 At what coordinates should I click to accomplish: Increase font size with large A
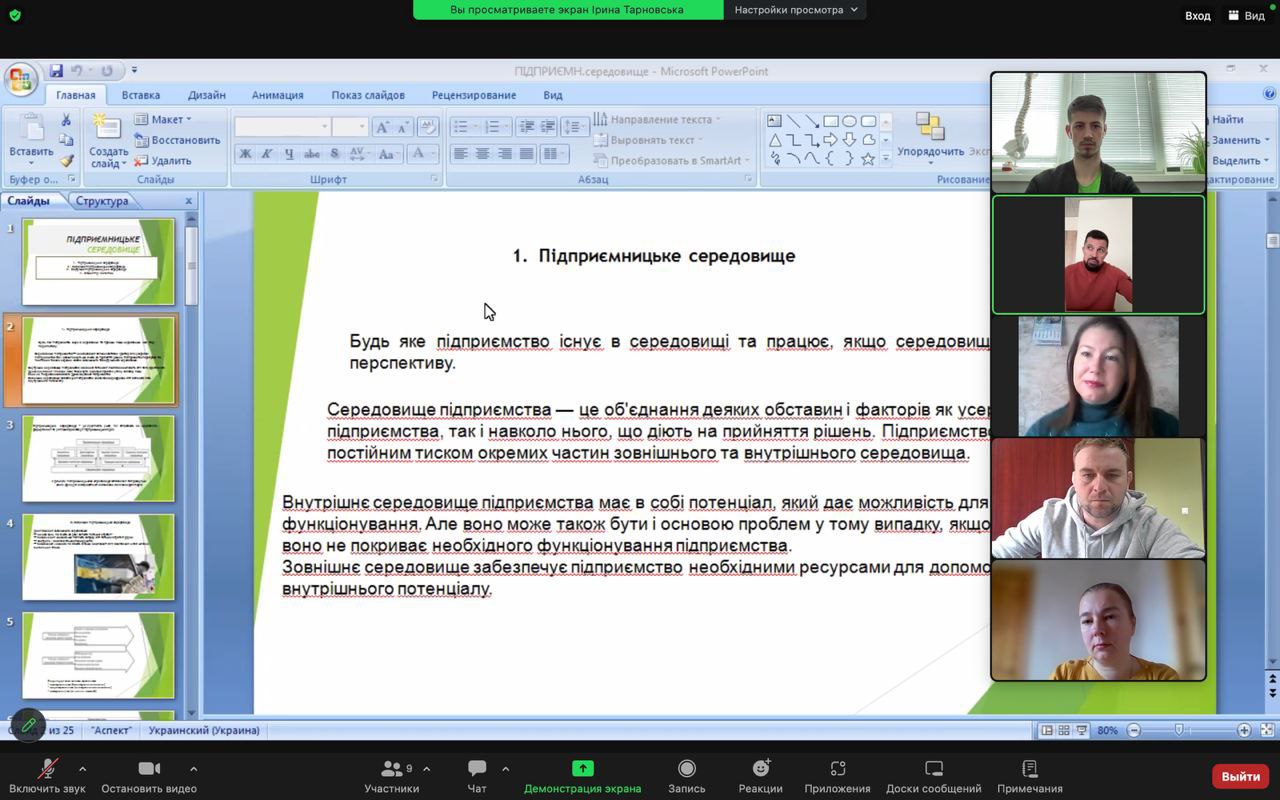(383, 127)
